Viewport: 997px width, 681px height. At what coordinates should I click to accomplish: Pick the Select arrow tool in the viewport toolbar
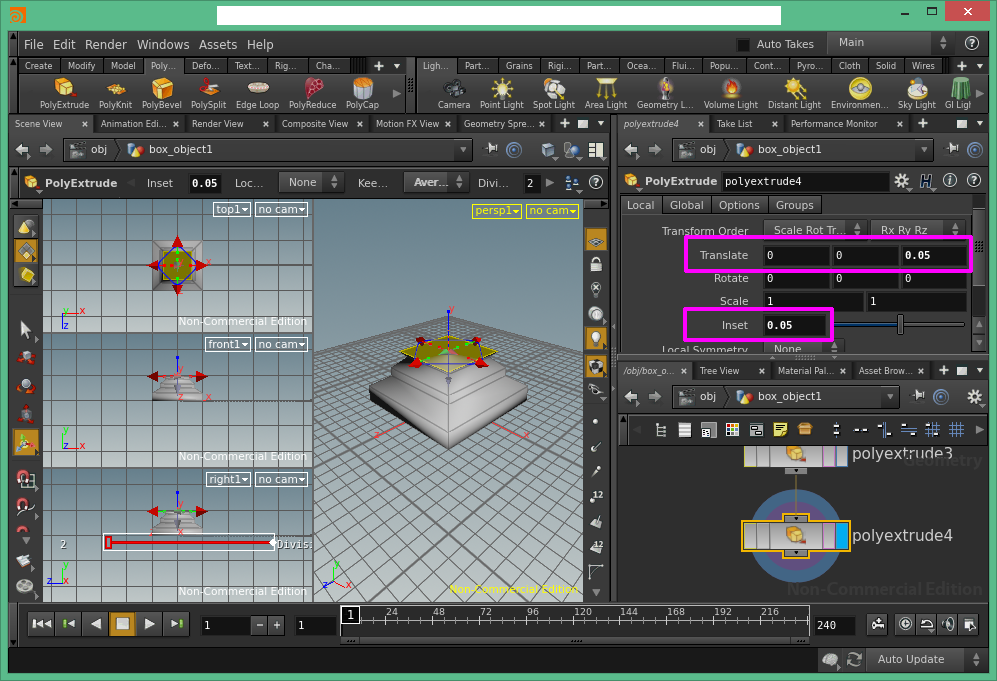click(x=25, y=329)
